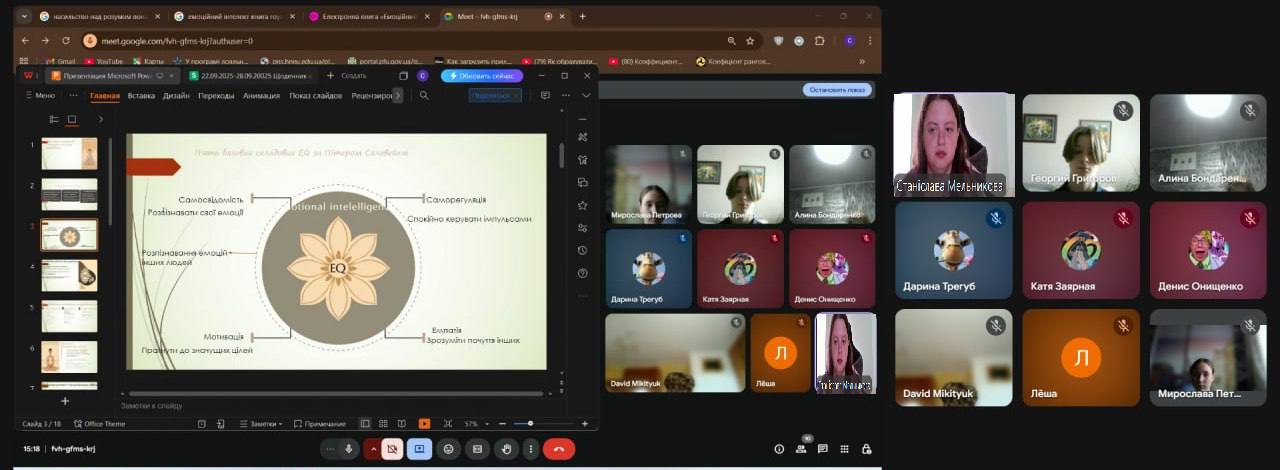
Task: Open the zoom percentage dropdown at 57%
Action: [x=473, y=424]
